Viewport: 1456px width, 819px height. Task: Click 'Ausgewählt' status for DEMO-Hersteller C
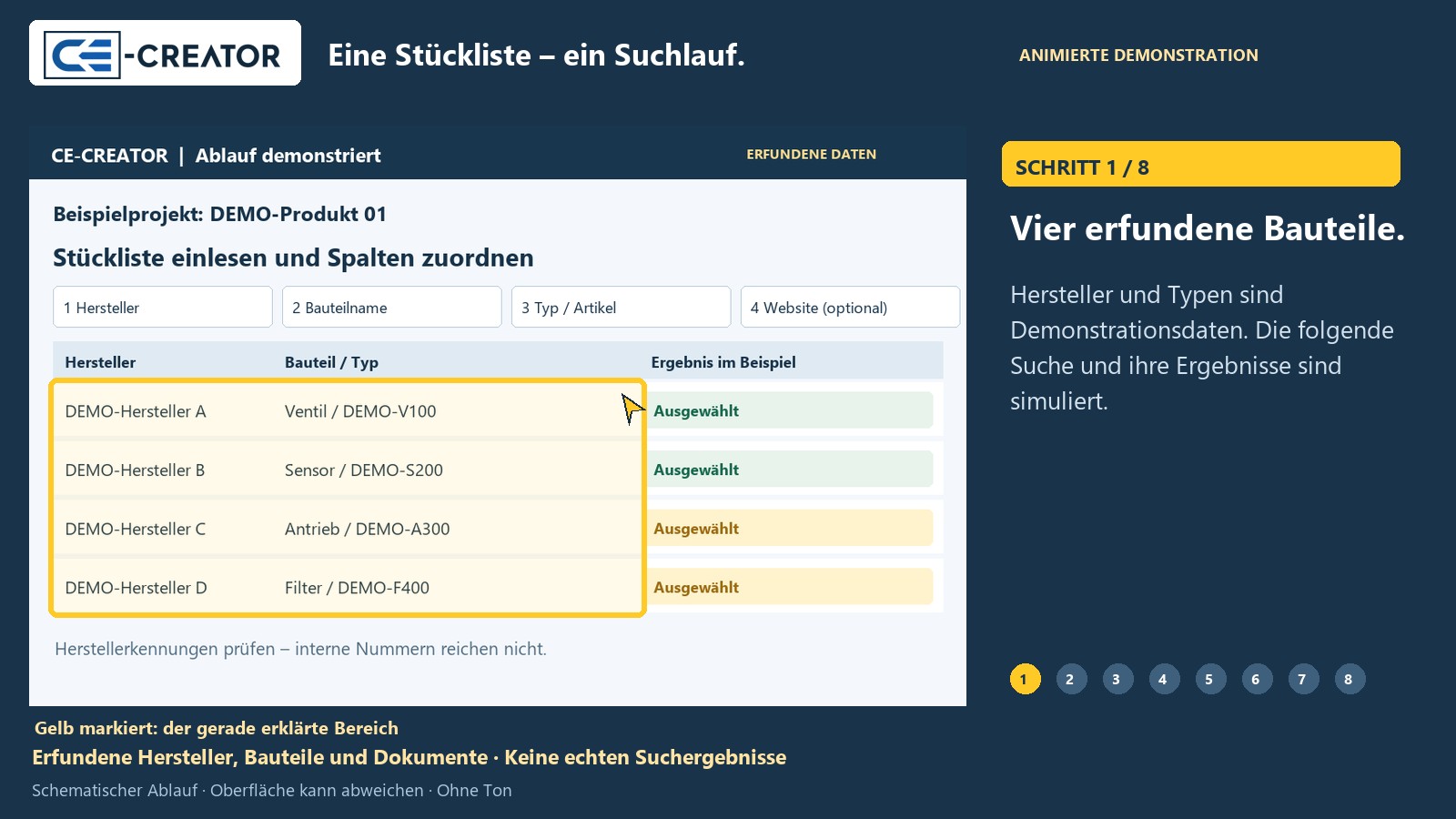click(x=790, y=529)
